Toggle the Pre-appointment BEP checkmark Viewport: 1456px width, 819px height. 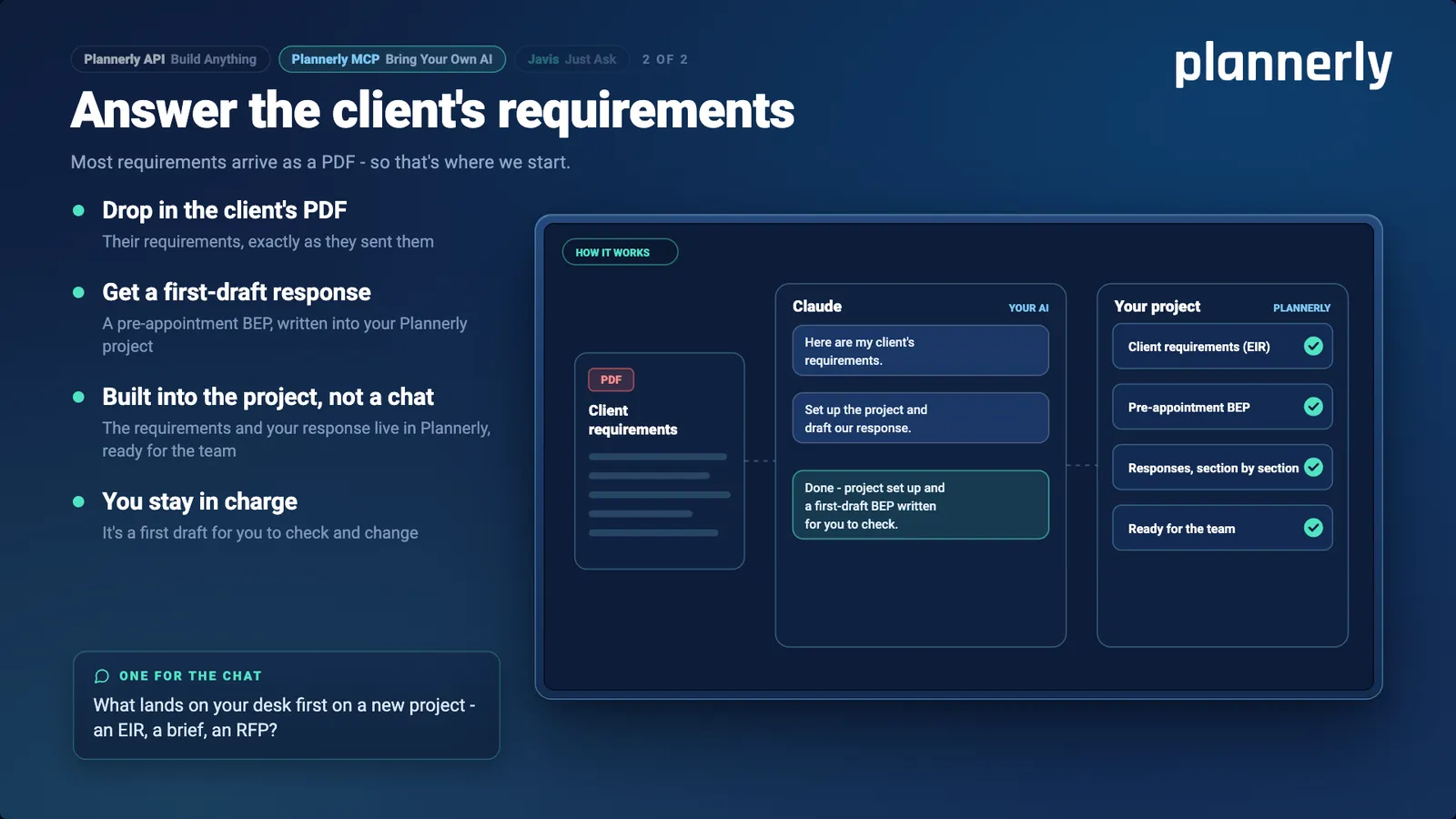(x=1313, y=407)
